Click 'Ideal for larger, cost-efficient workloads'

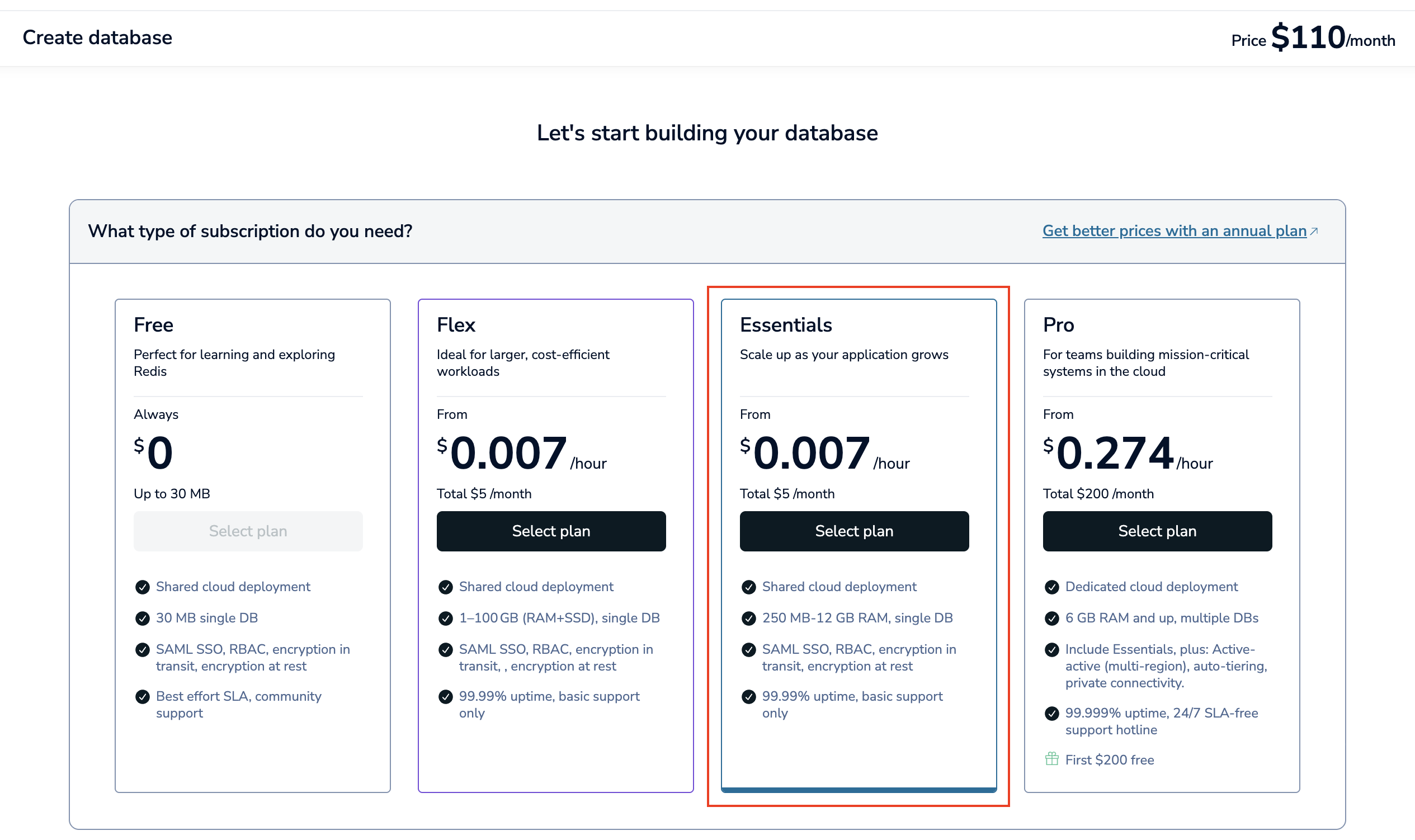523,363
